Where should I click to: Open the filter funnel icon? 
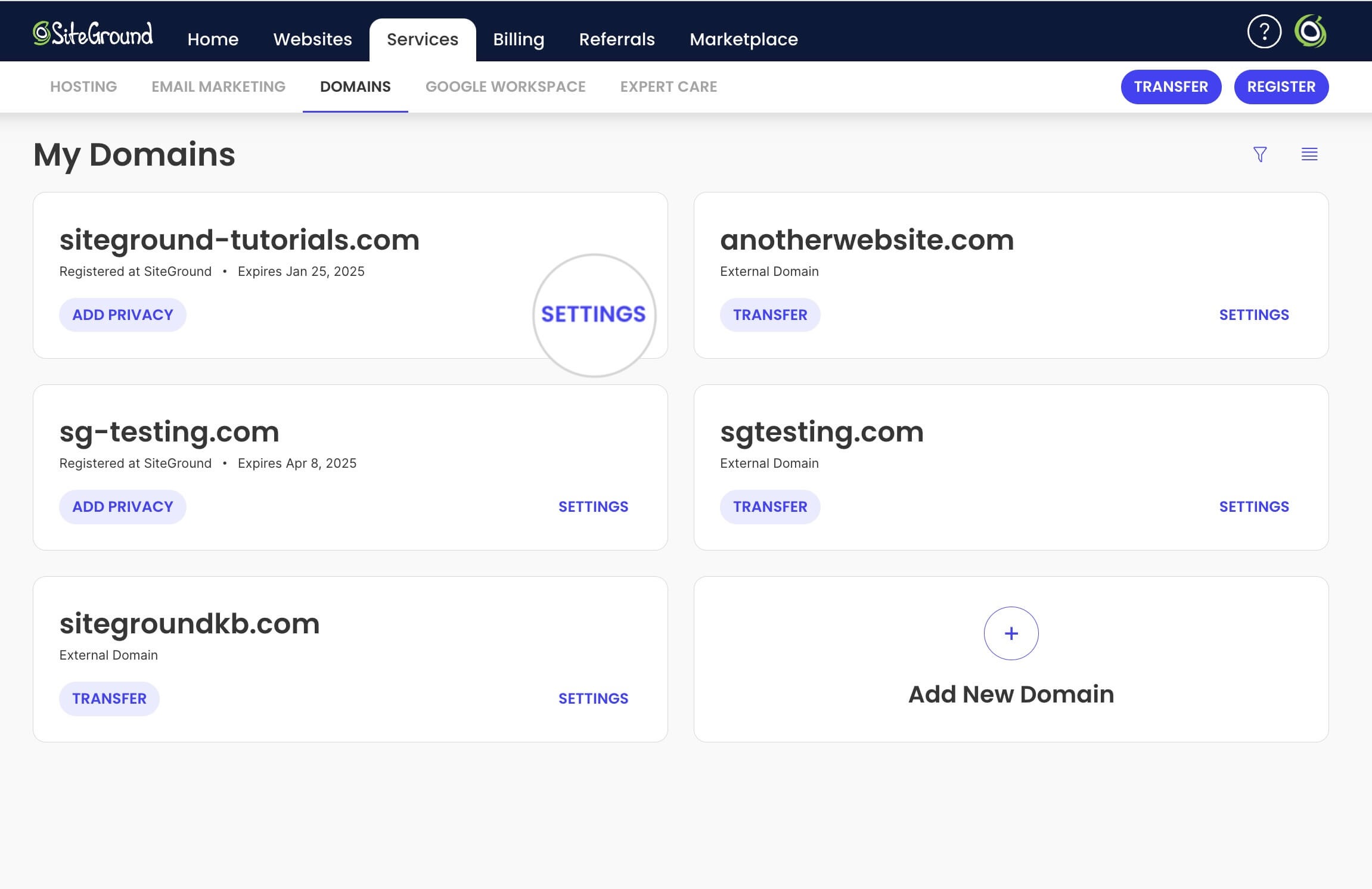coord(1259,154)
